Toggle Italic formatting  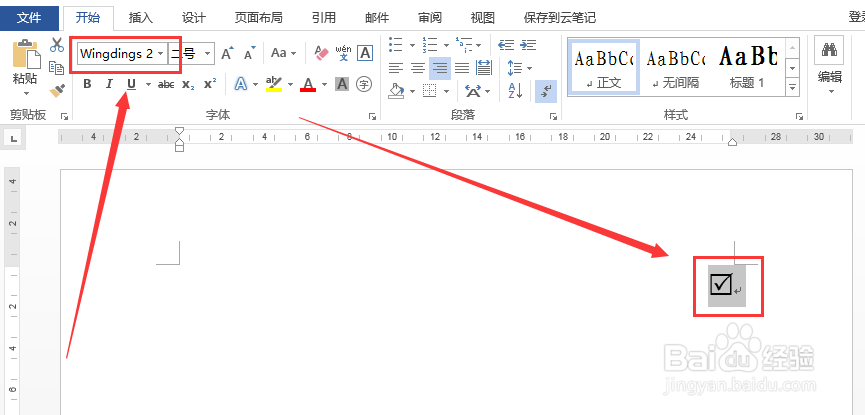click(109, 84)
